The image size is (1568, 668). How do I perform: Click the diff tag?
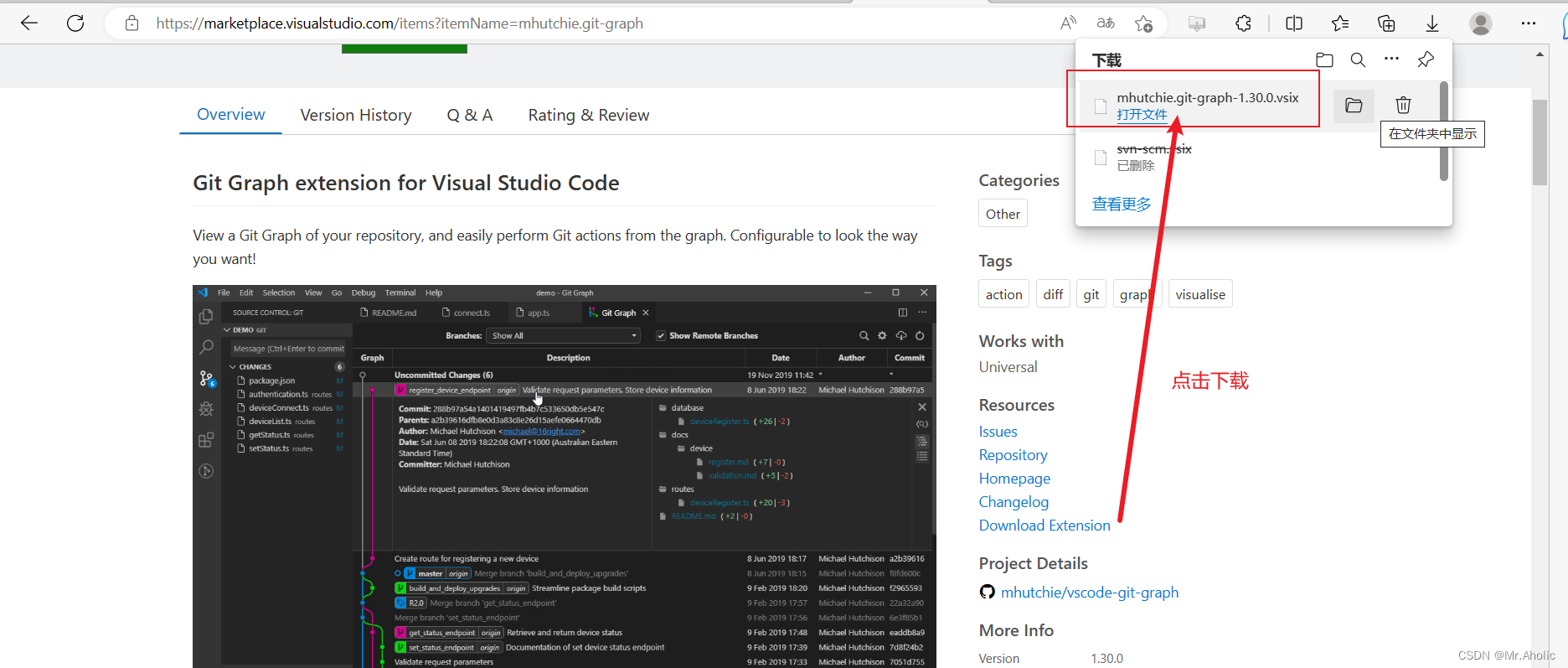[x=1053, y=294]
